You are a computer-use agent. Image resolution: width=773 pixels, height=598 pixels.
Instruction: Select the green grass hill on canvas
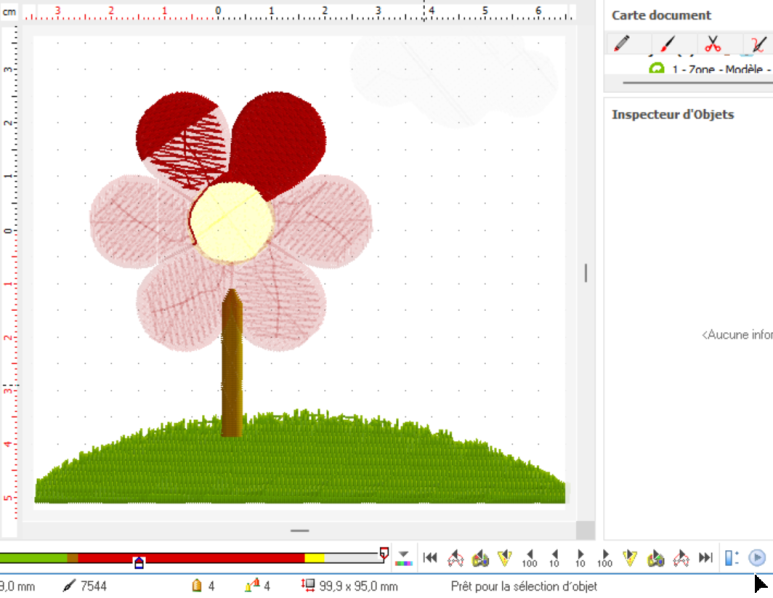coord(300,463)
